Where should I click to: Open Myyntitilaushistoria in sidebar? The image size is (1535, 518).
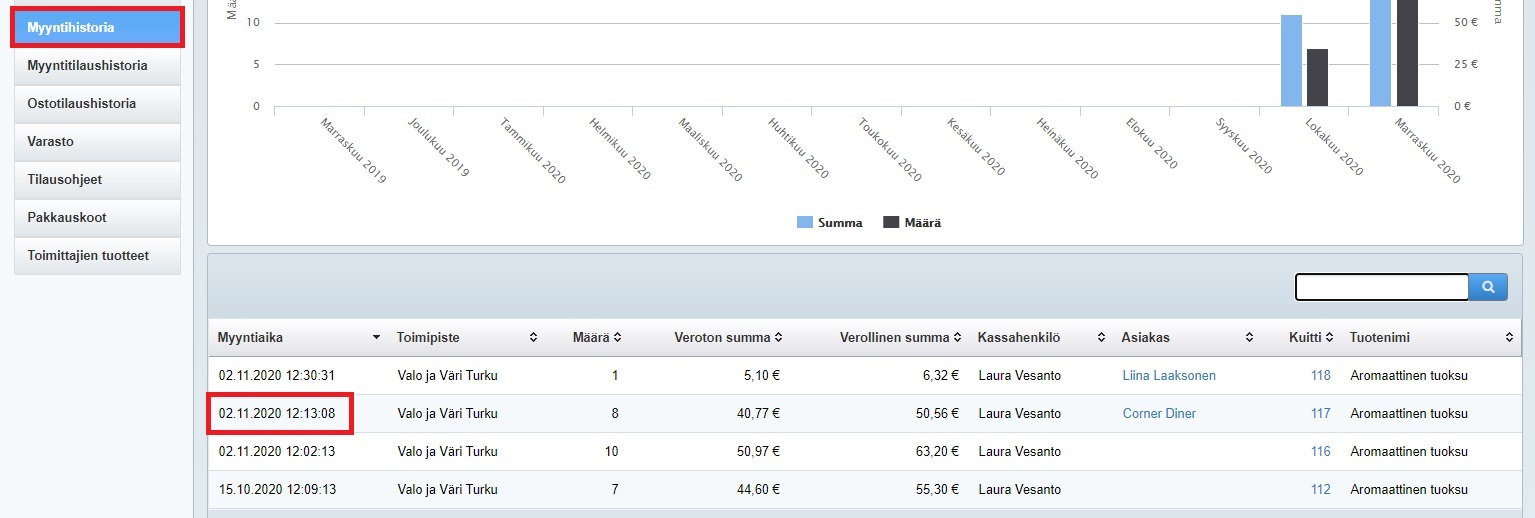click(x=97, y=66)
